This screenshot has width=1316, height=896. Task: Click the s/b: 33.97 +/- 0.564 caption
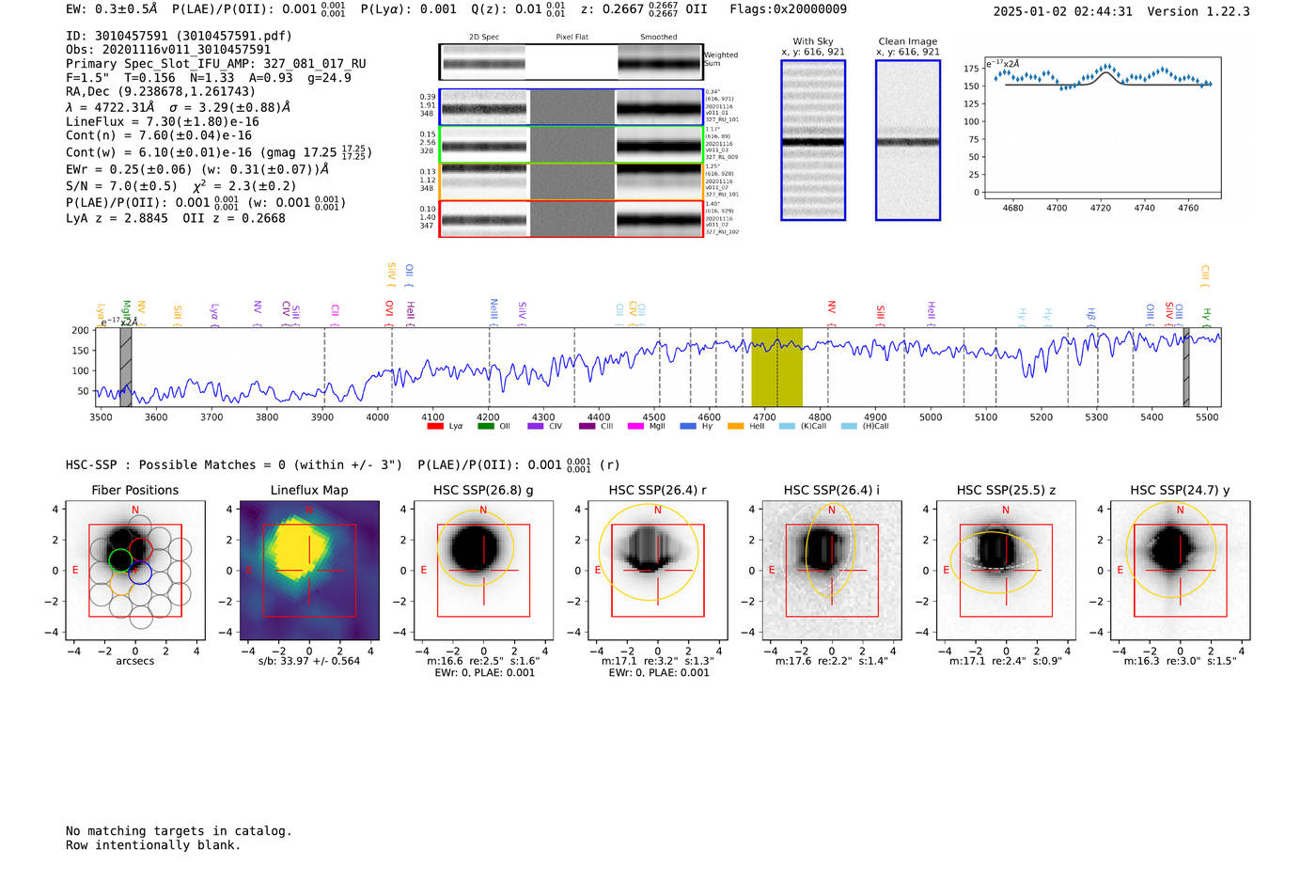[309, 661]
